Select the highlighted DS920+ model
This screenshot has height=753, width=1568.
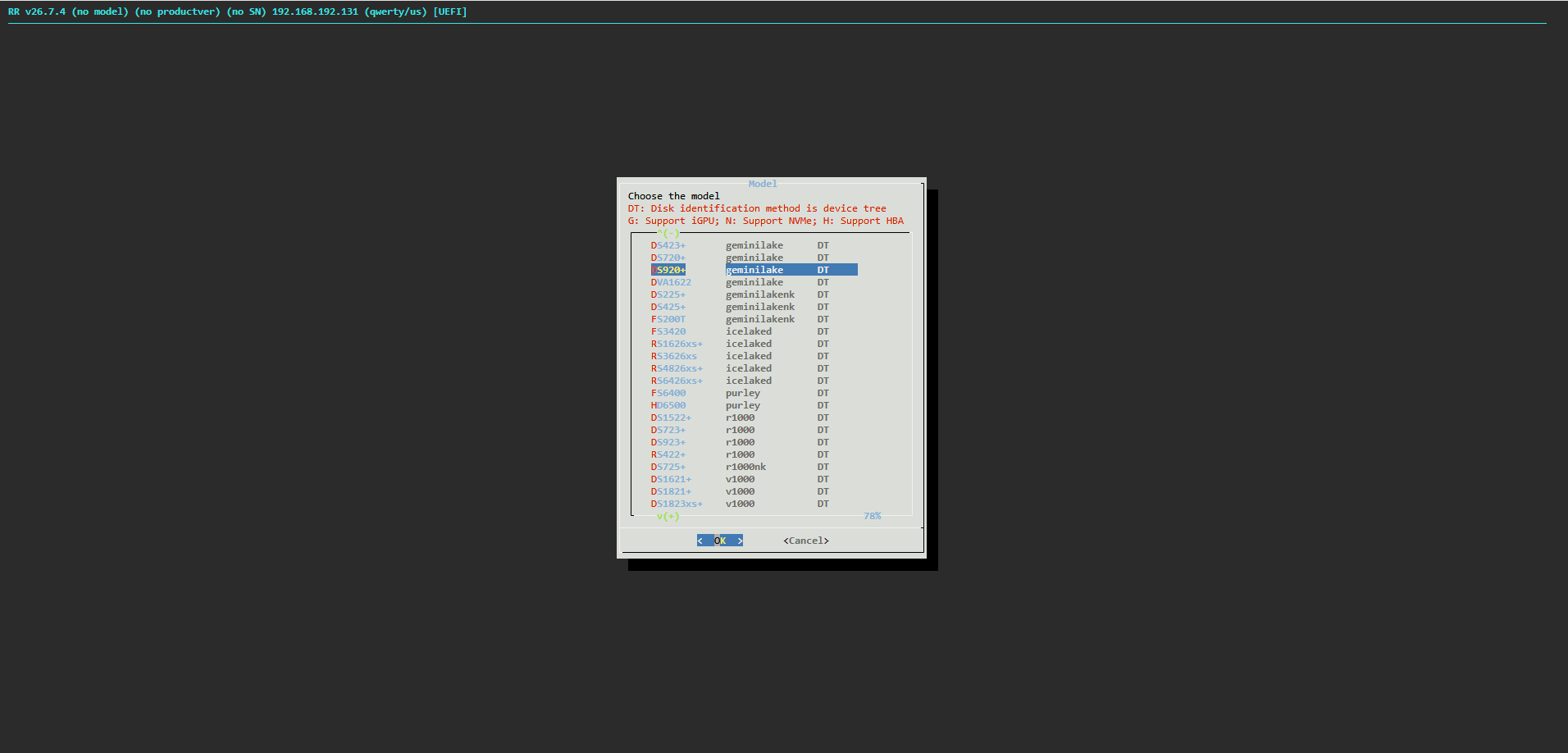tap(754, 270)
